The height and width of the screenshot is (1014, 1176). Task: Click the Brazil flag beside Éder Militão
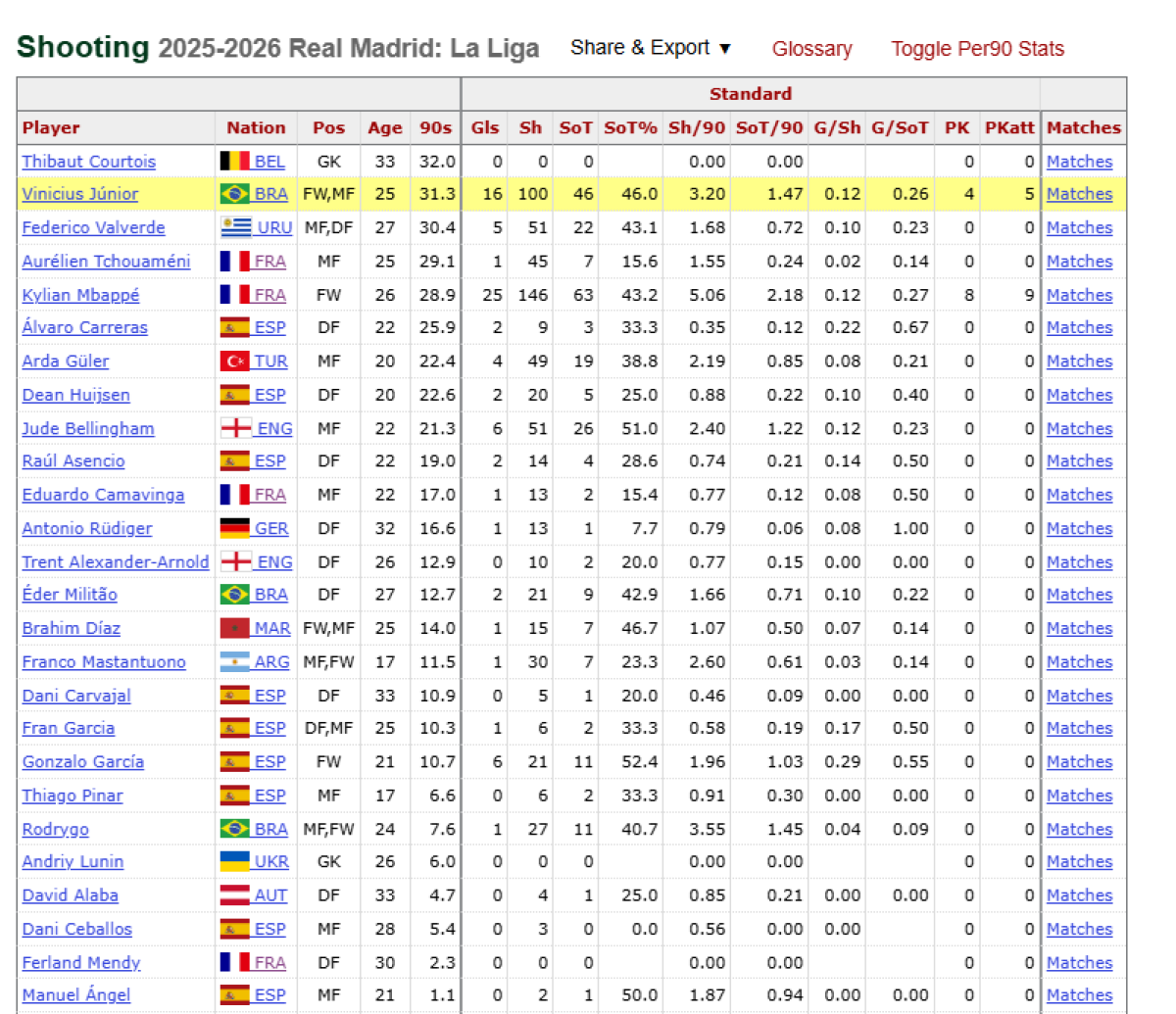(x=235, y=594)
